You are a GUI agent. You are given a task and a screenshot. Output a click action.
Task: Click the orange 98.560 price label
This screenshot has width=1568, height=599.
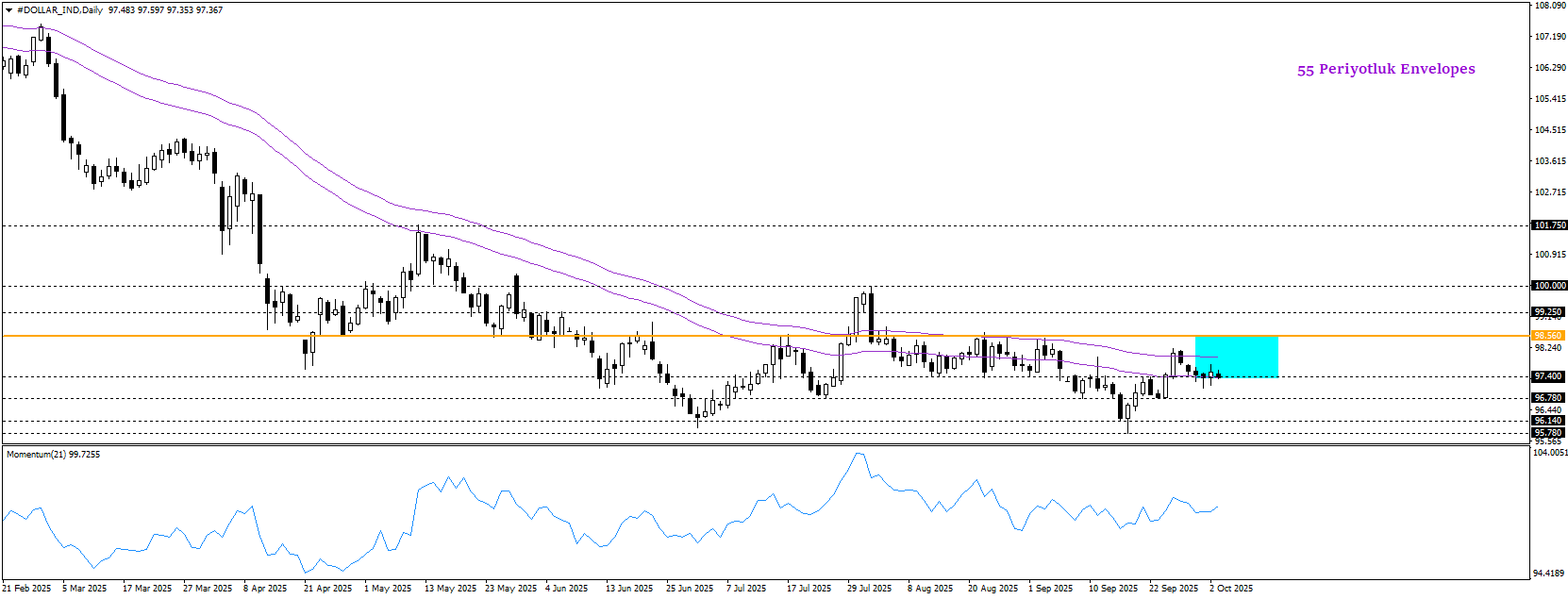point(1548,336)
